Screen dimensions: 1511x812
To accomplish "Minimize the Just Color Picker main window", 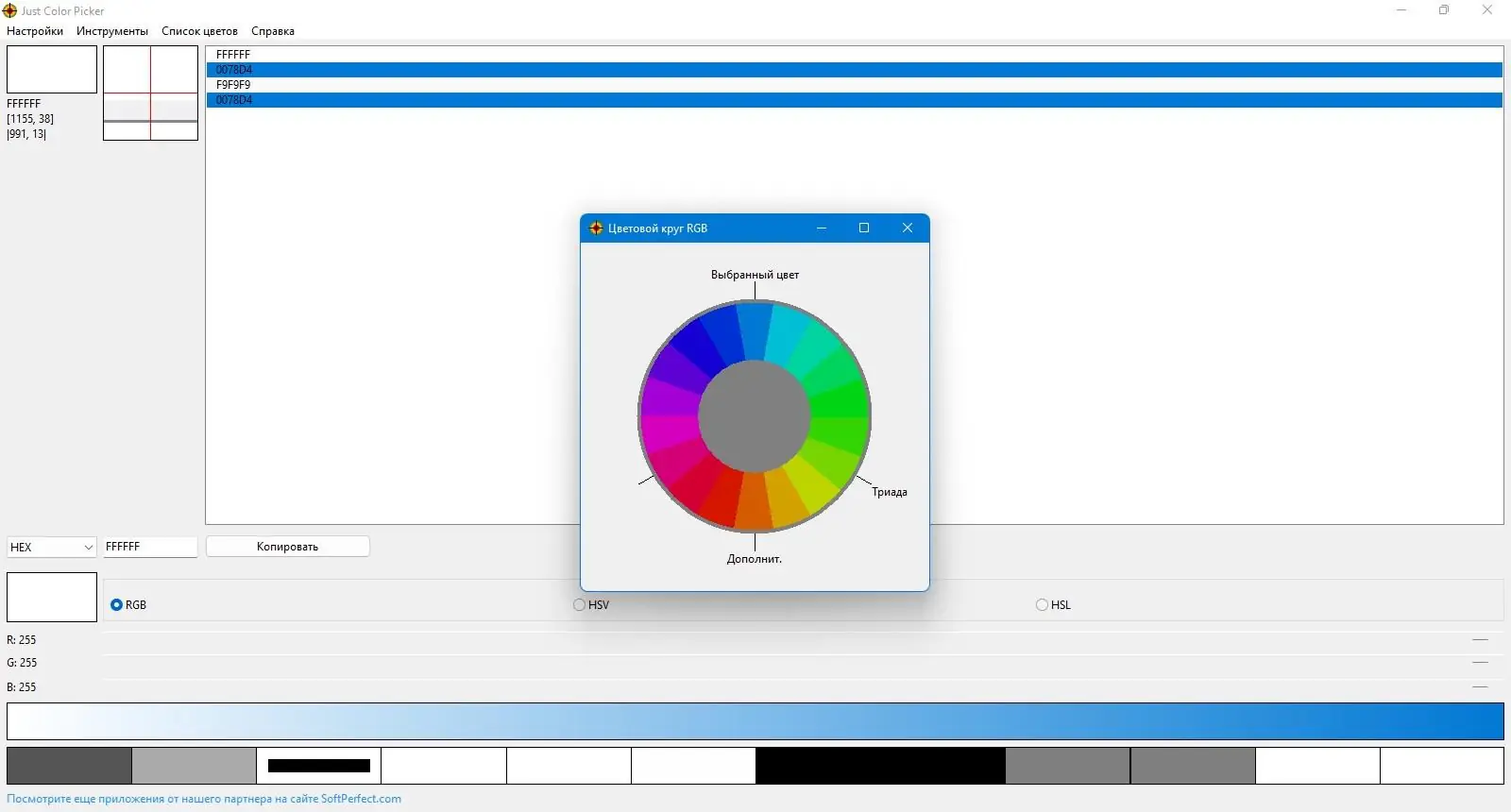I will pyautogui.click(x=1401, y=10).
